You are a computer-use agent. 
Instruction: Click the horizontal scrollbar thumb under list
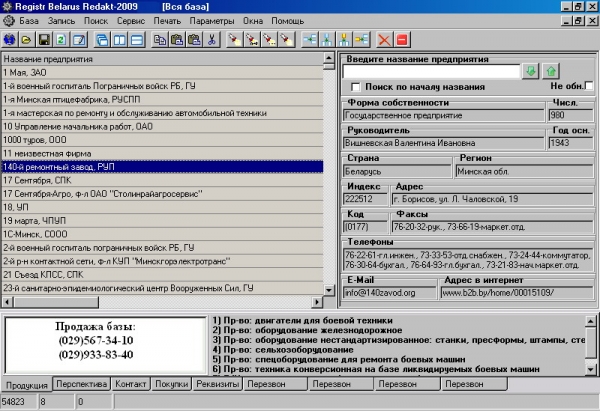(55, 302)
